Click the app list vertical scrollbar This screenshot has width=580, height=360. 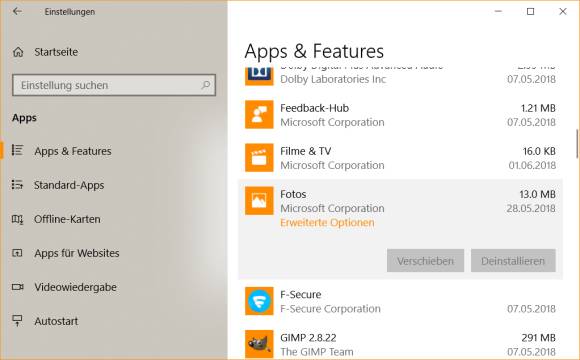(577, 144)
